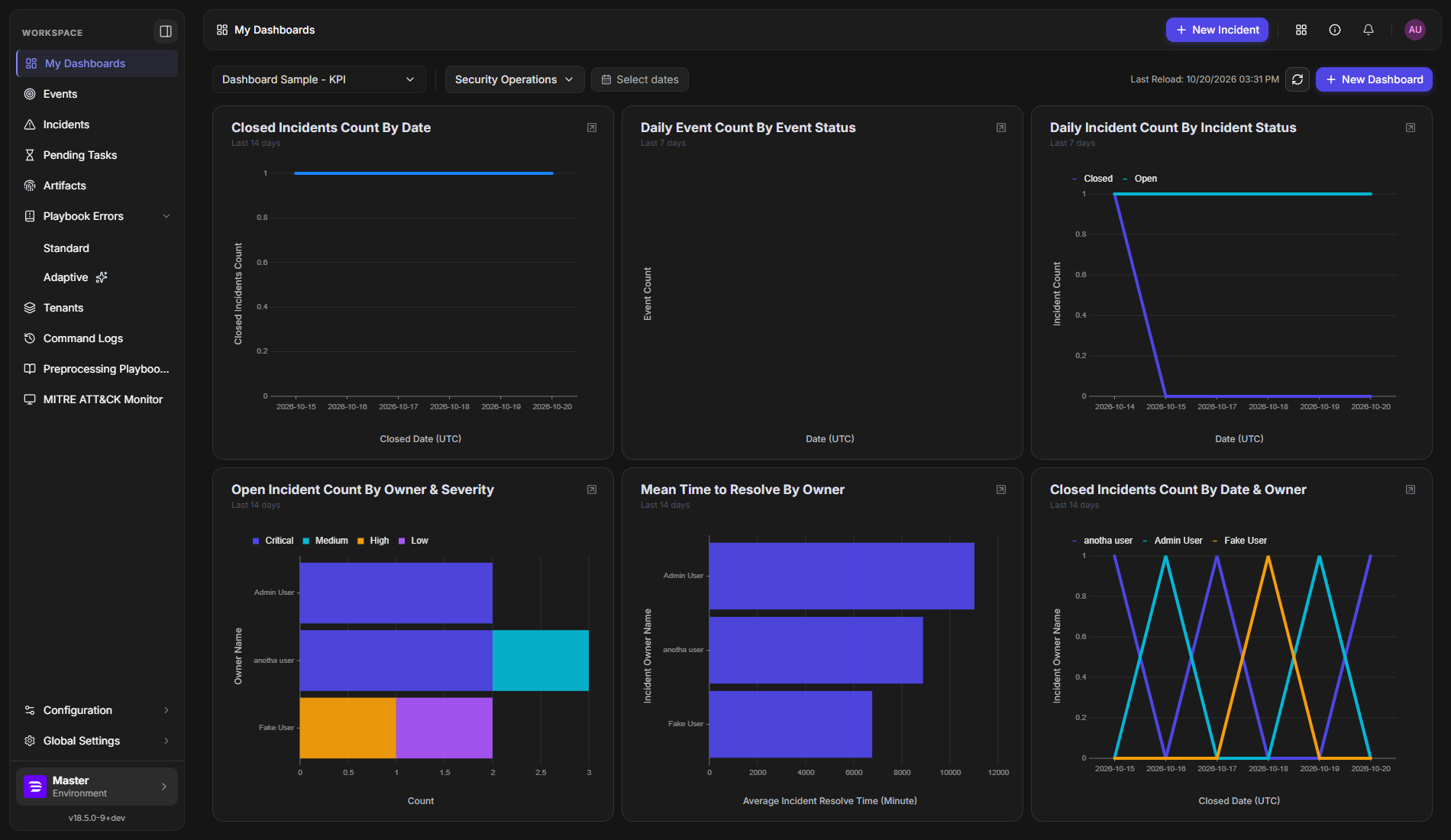The width and height of the screenshot is (1451, 840).
Task: Click the My Dashboards icon in the header
Action: [222, 30]
